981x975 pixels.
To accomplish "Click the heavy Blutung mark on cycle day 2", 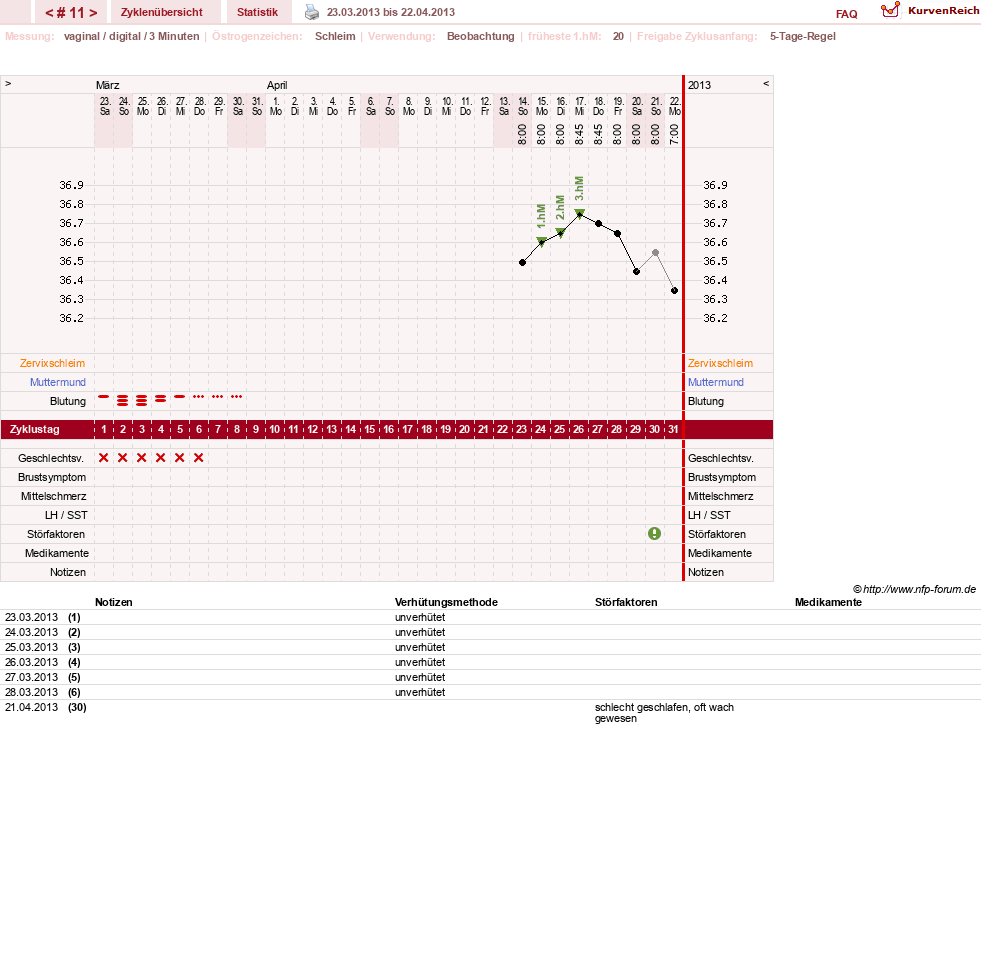I will 123,401.
